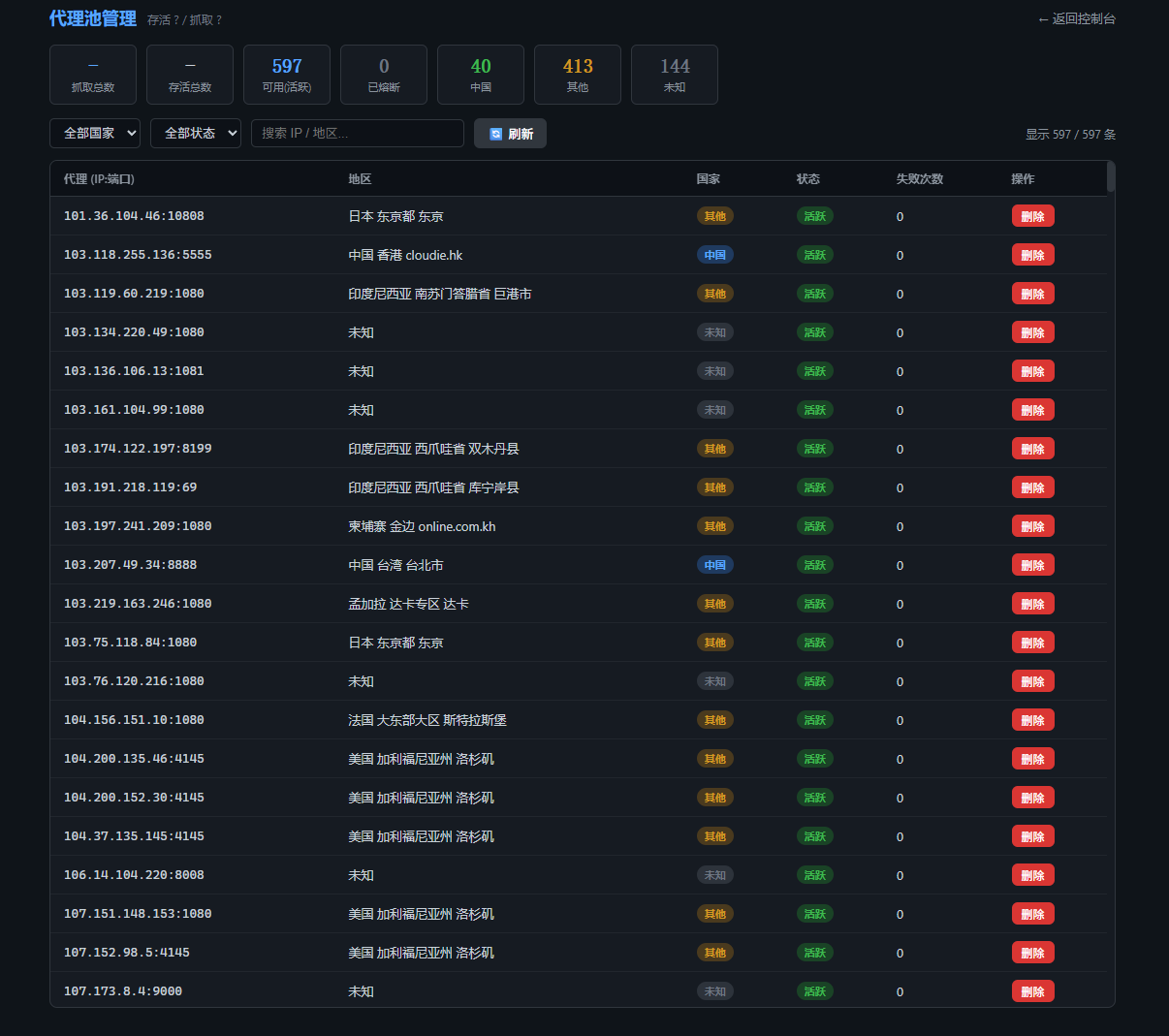
Task: Click the 中国 tag for 103.118.255.136:5555
Action: coord(715,255)
